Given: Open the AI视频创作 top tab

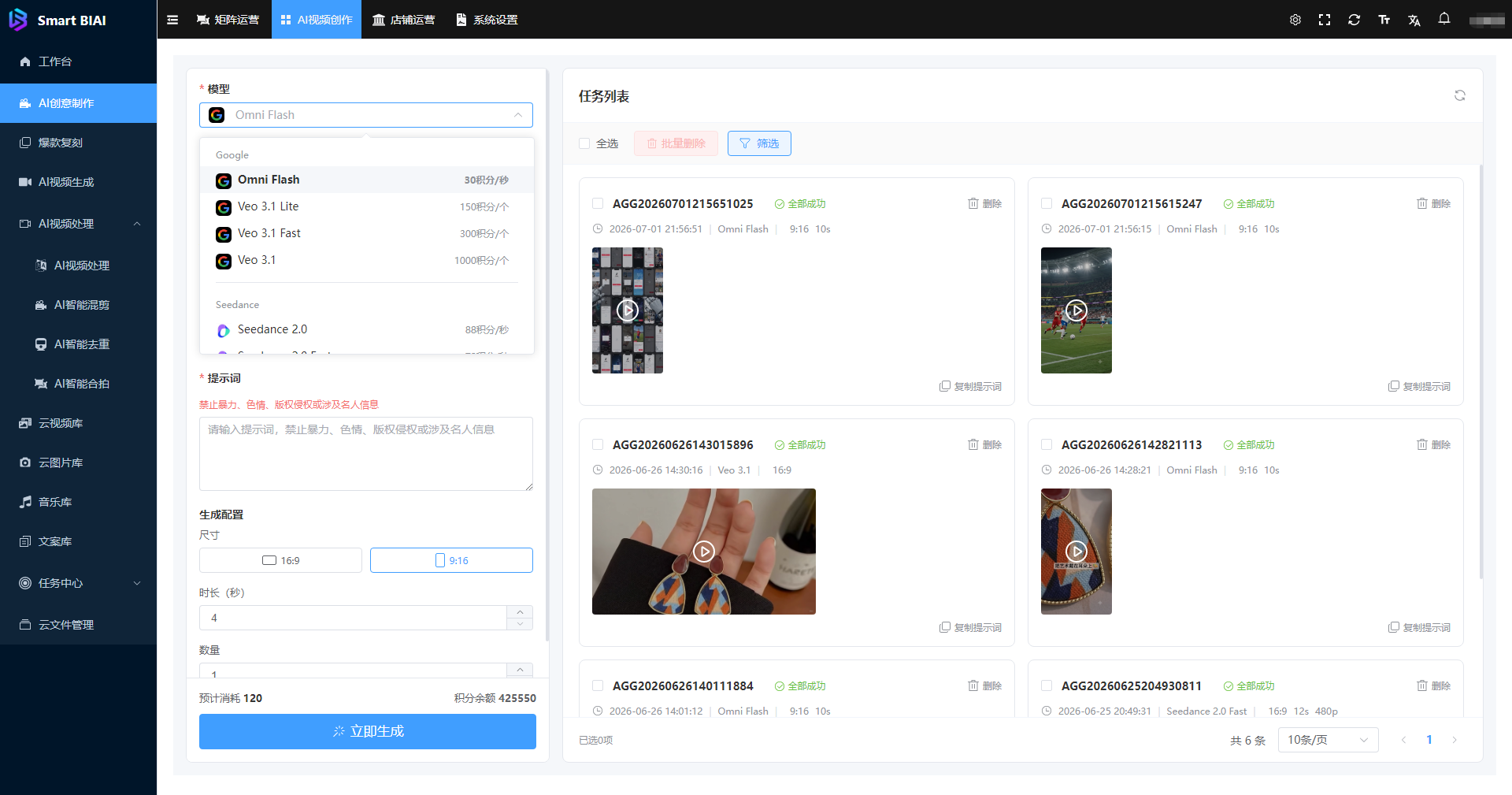Looking at the screenshot, I should [x=317, y=20].
